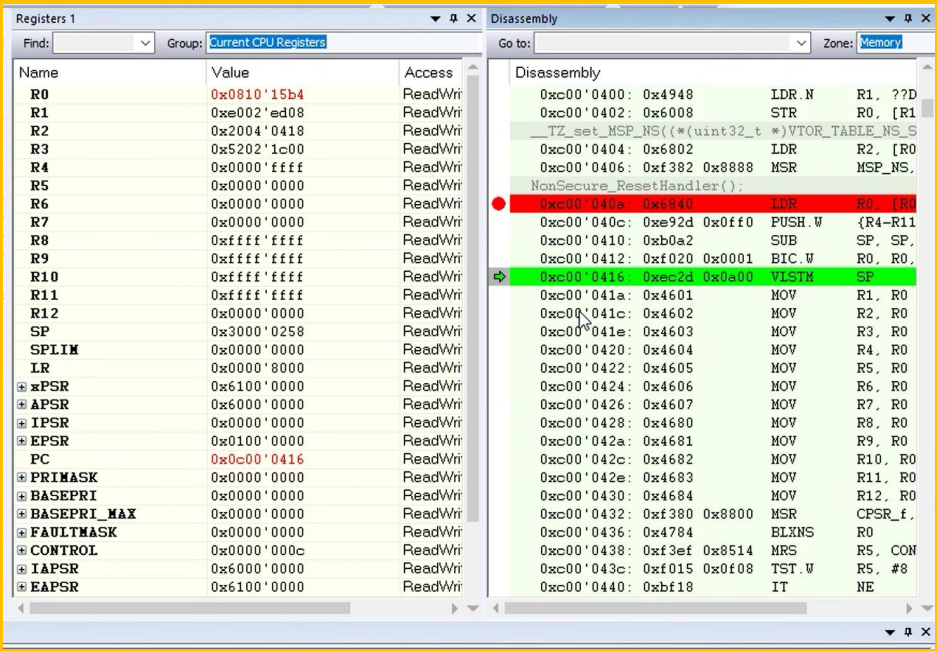Open Disassembly panel options arrow

pos(890,19)
